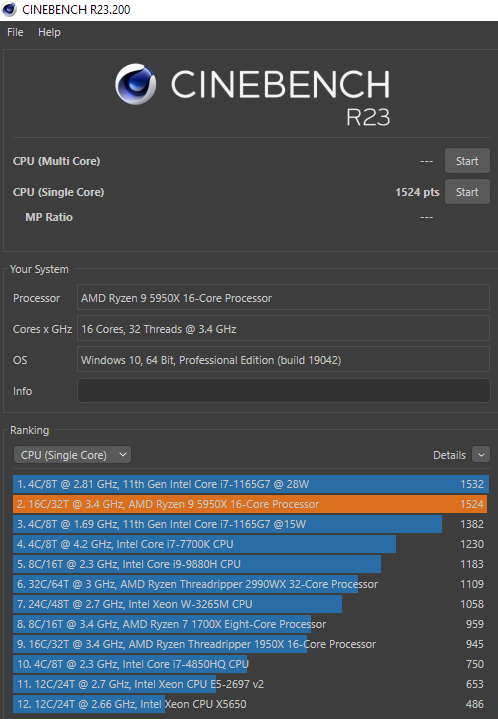The image size is (498, 719).
Task: Open the CPU (Single Core) ranking dropdown
Action: click(72, 455)
